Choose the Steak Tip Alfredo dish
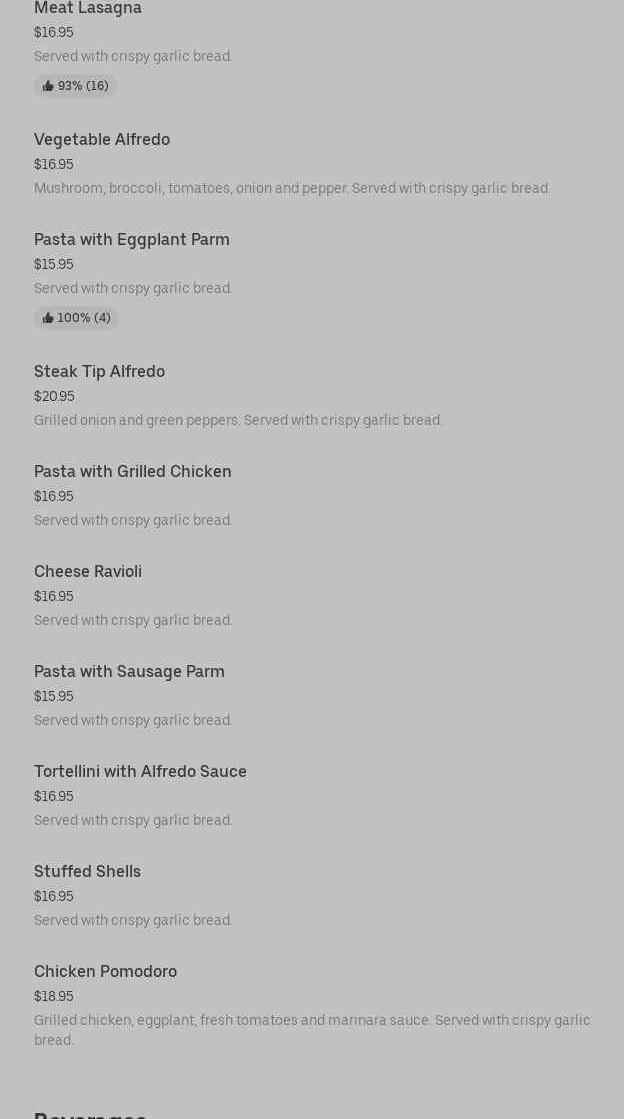624x1119 pixels. click(100, 372)
